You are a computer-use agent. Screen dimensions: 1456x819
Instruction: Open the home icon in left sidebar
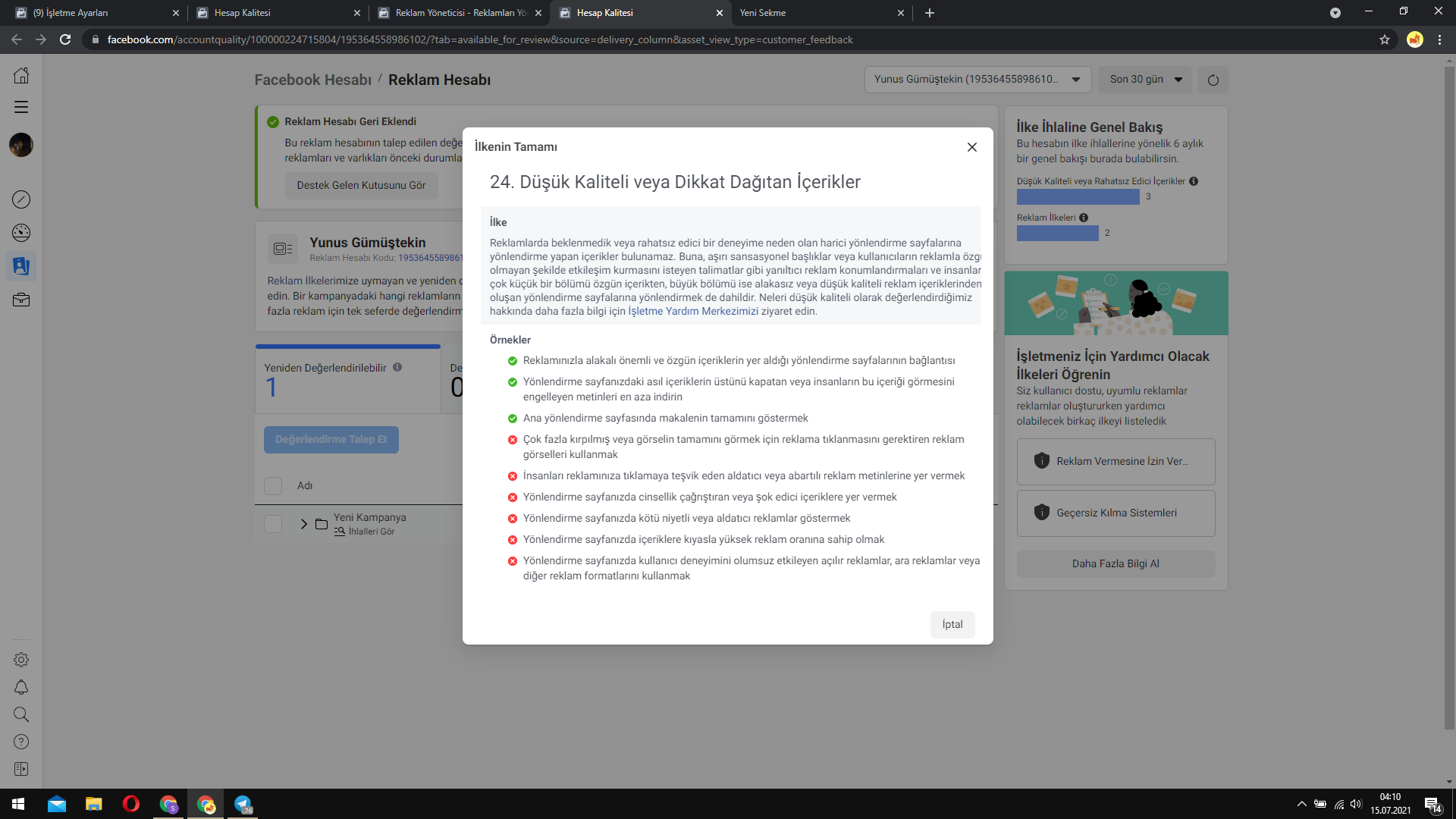(x=21, y=75)
